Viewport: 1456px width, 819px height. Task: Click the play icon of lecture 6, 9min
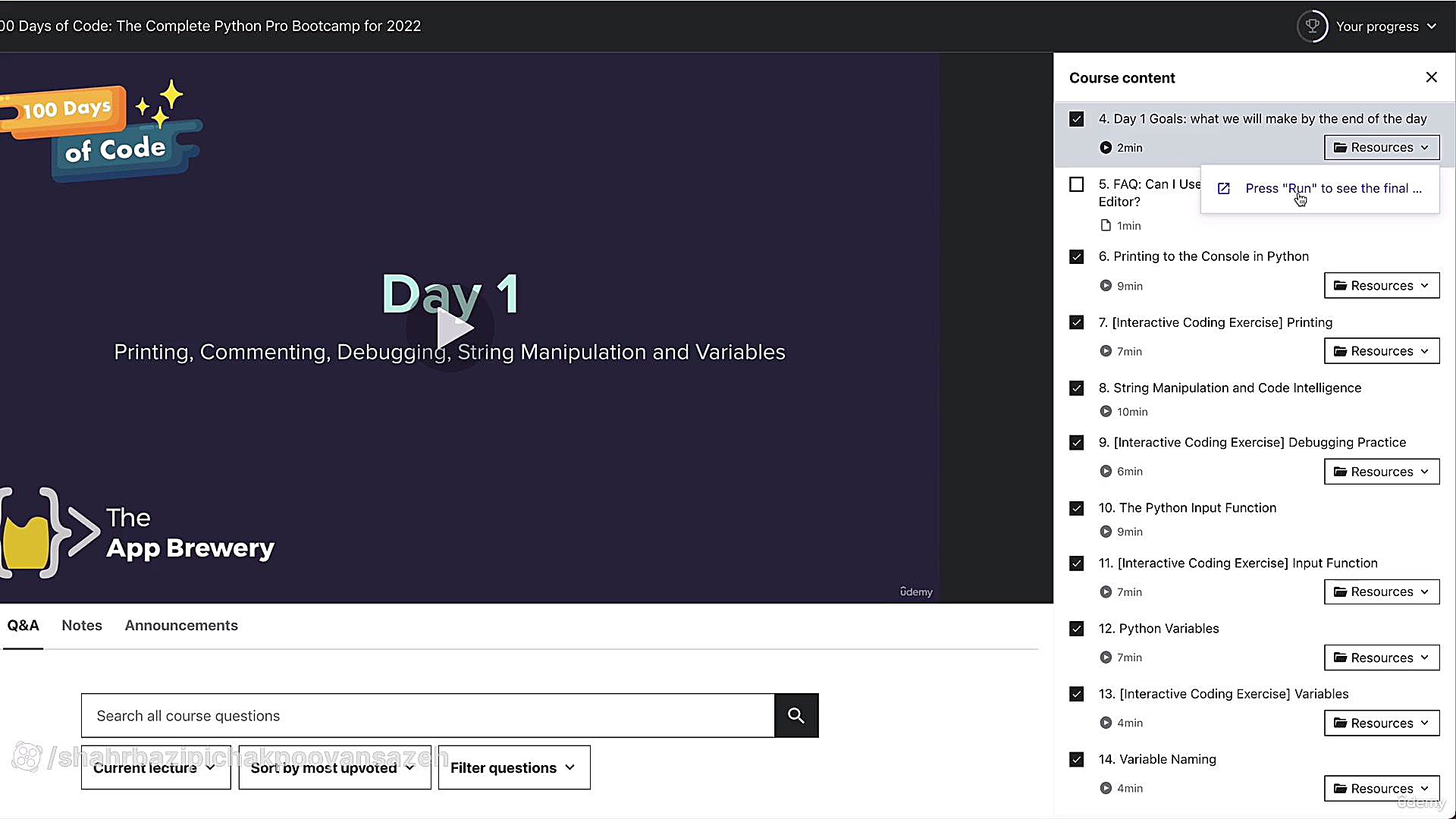point(1106,286)
